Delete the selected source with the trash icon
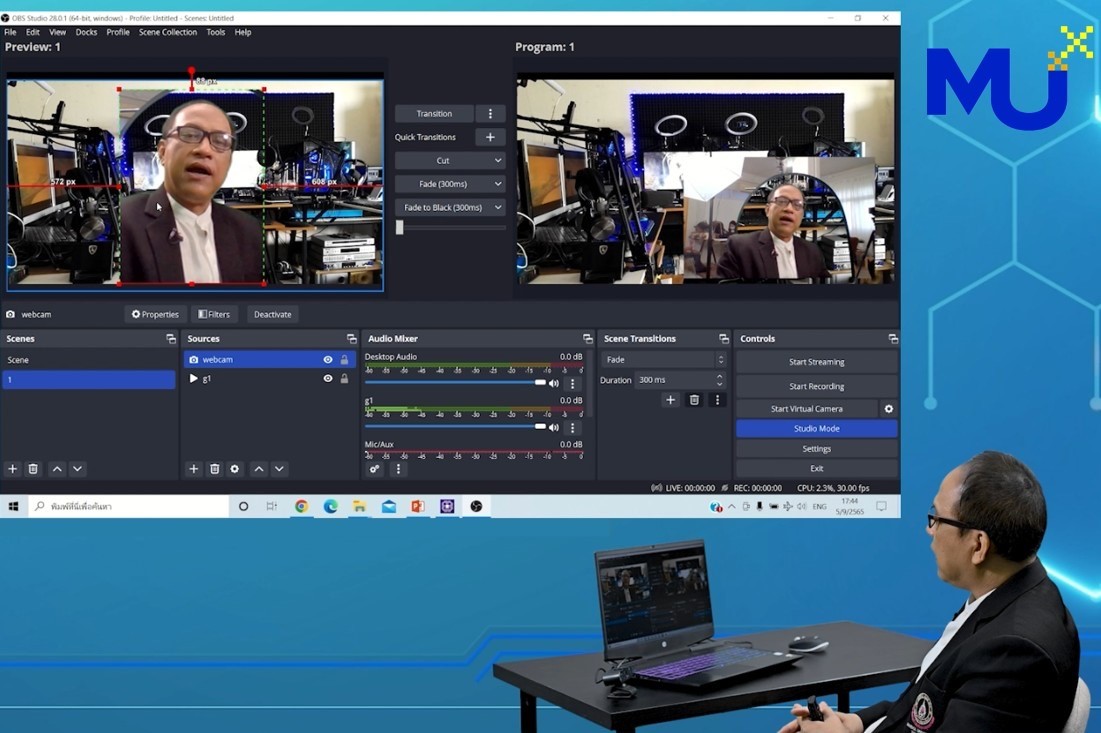Image resolution: width=1101 pixels, height=733 pixels. tap(215, 468)
